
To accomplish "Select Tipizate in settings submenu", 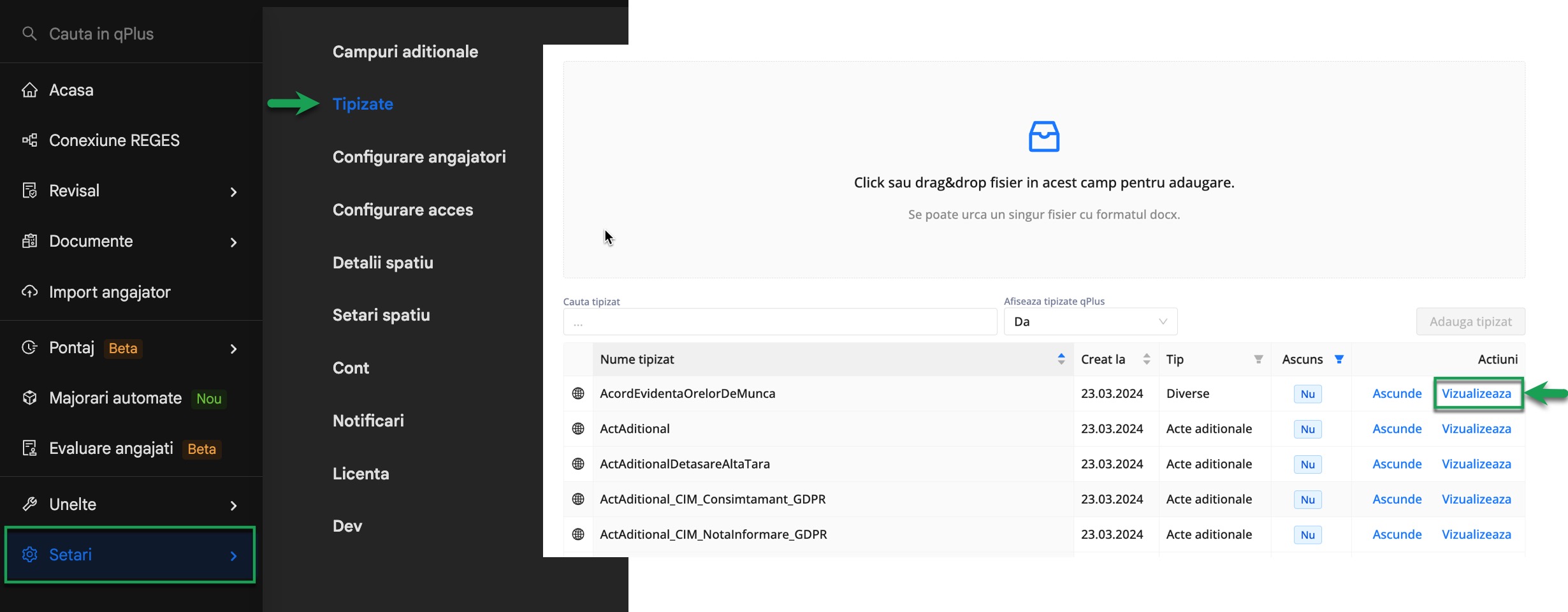I will [363, 104].
